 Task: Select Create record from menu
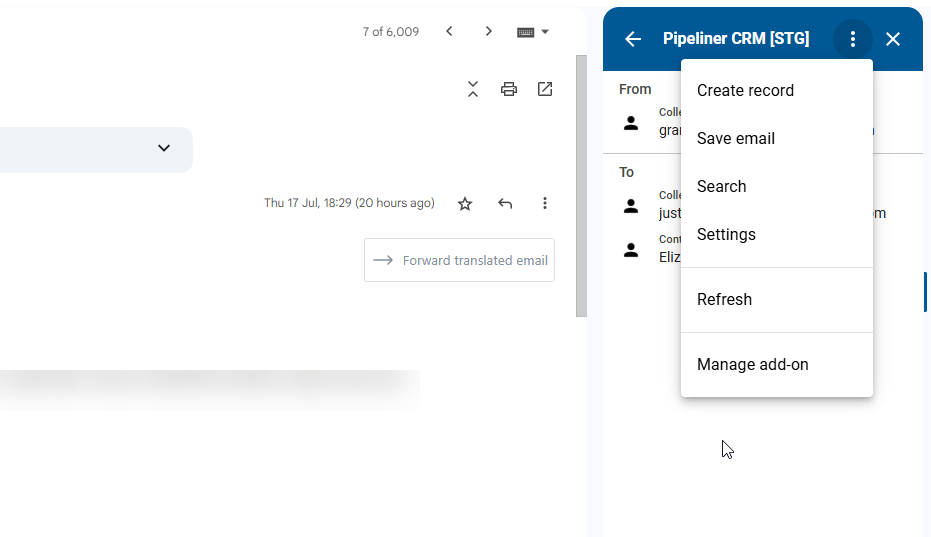click(x=777, y=90)
